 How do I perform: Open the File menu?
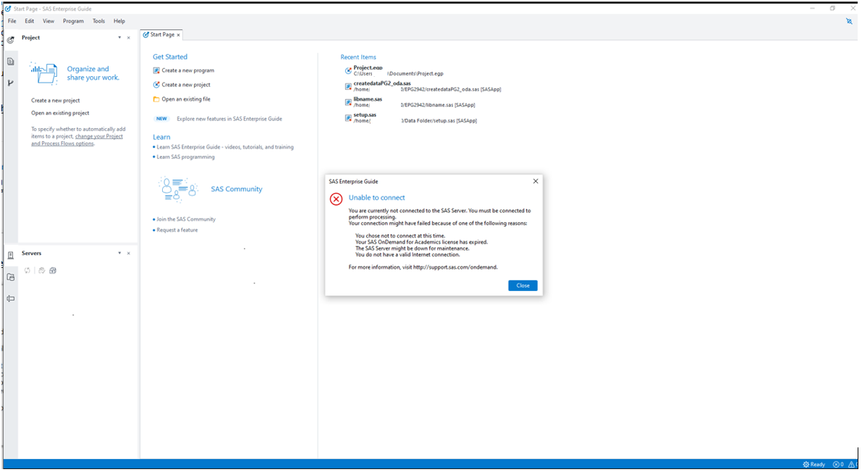coord(12,21)
